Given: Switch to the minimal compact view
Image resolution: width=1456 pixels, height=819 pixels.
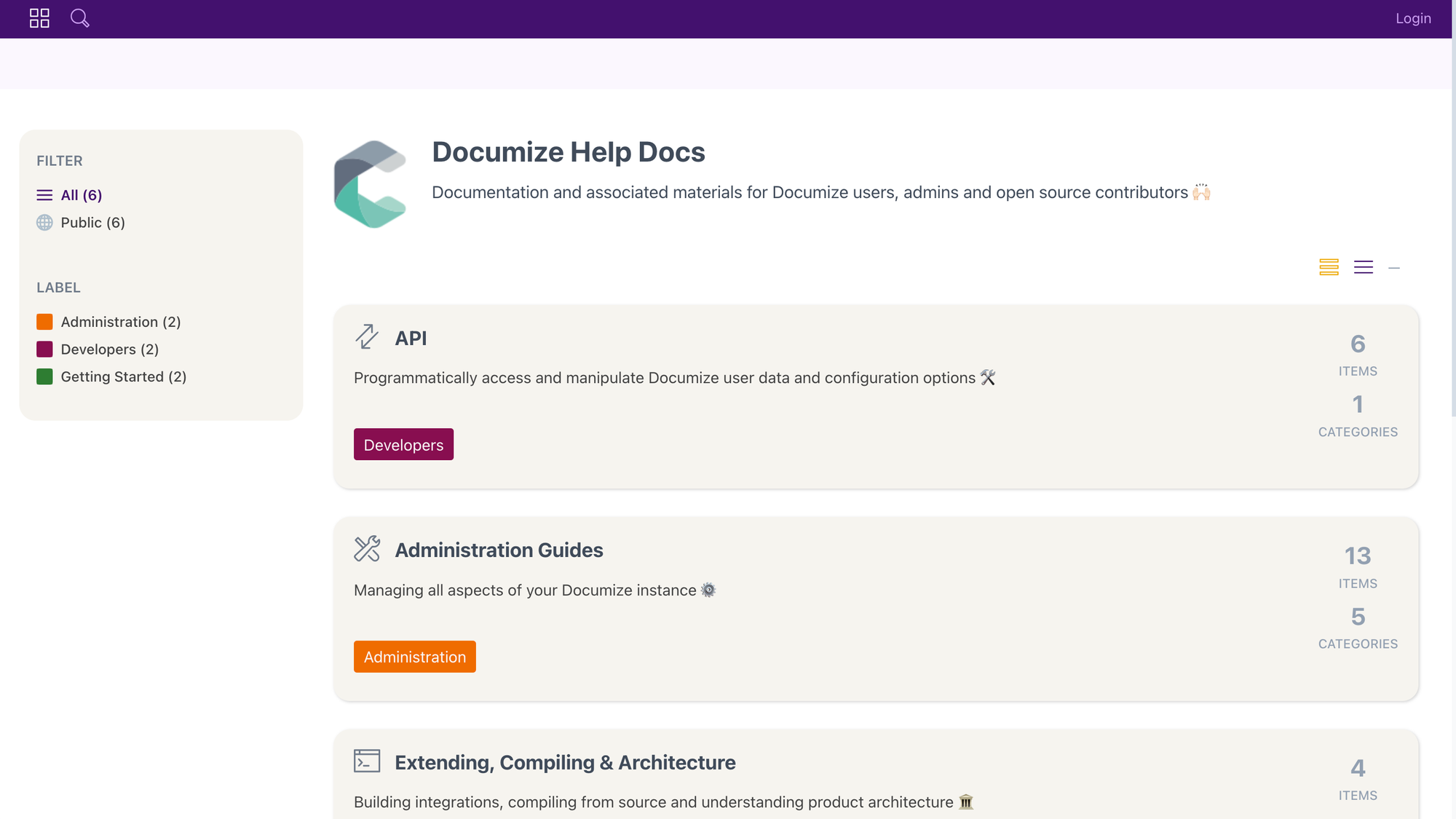Looking at the screenshot, I should coord(1394,268).
